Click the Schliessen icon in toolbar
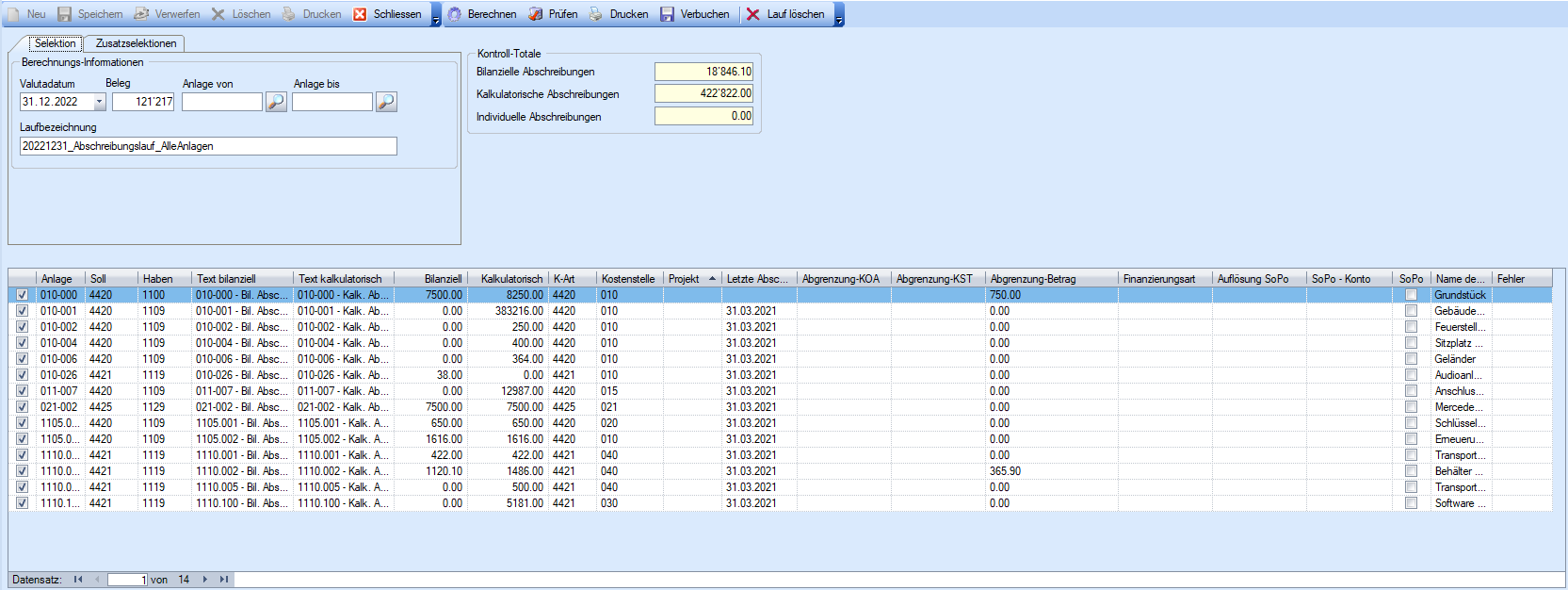1568x590 pixels. (x=360, y=14)
